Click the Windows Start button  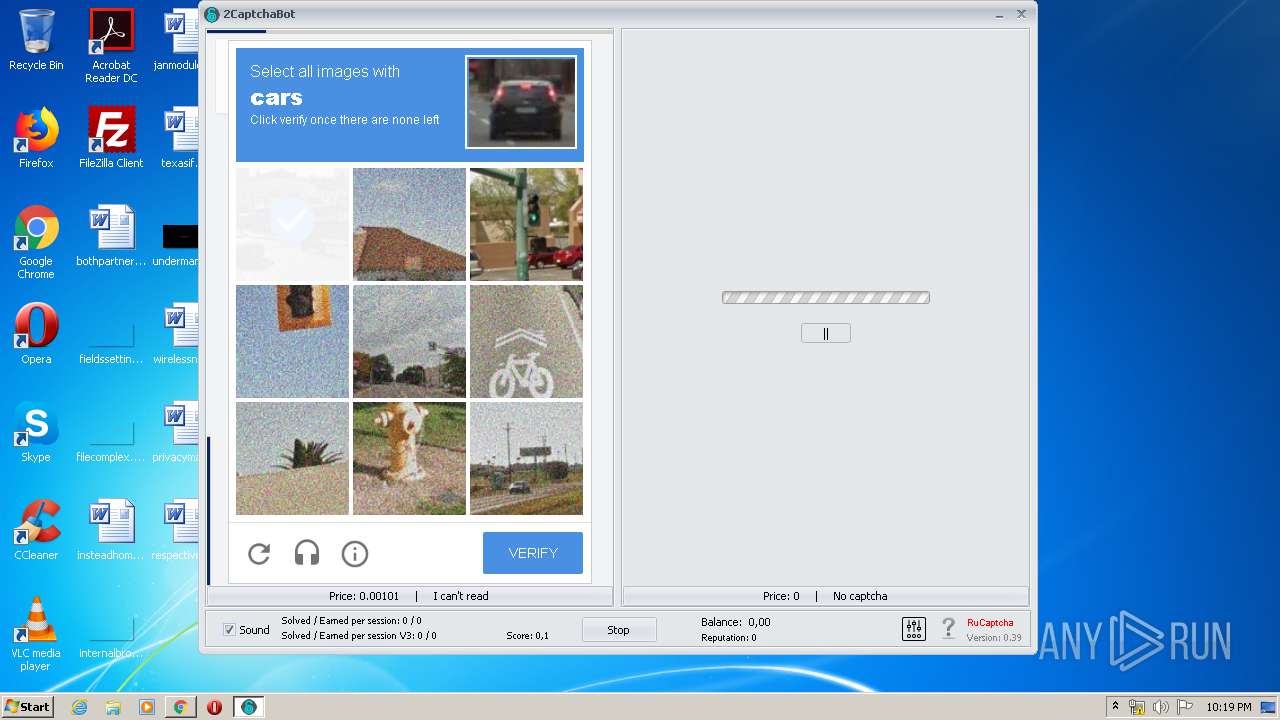click(x=27, y=707)
